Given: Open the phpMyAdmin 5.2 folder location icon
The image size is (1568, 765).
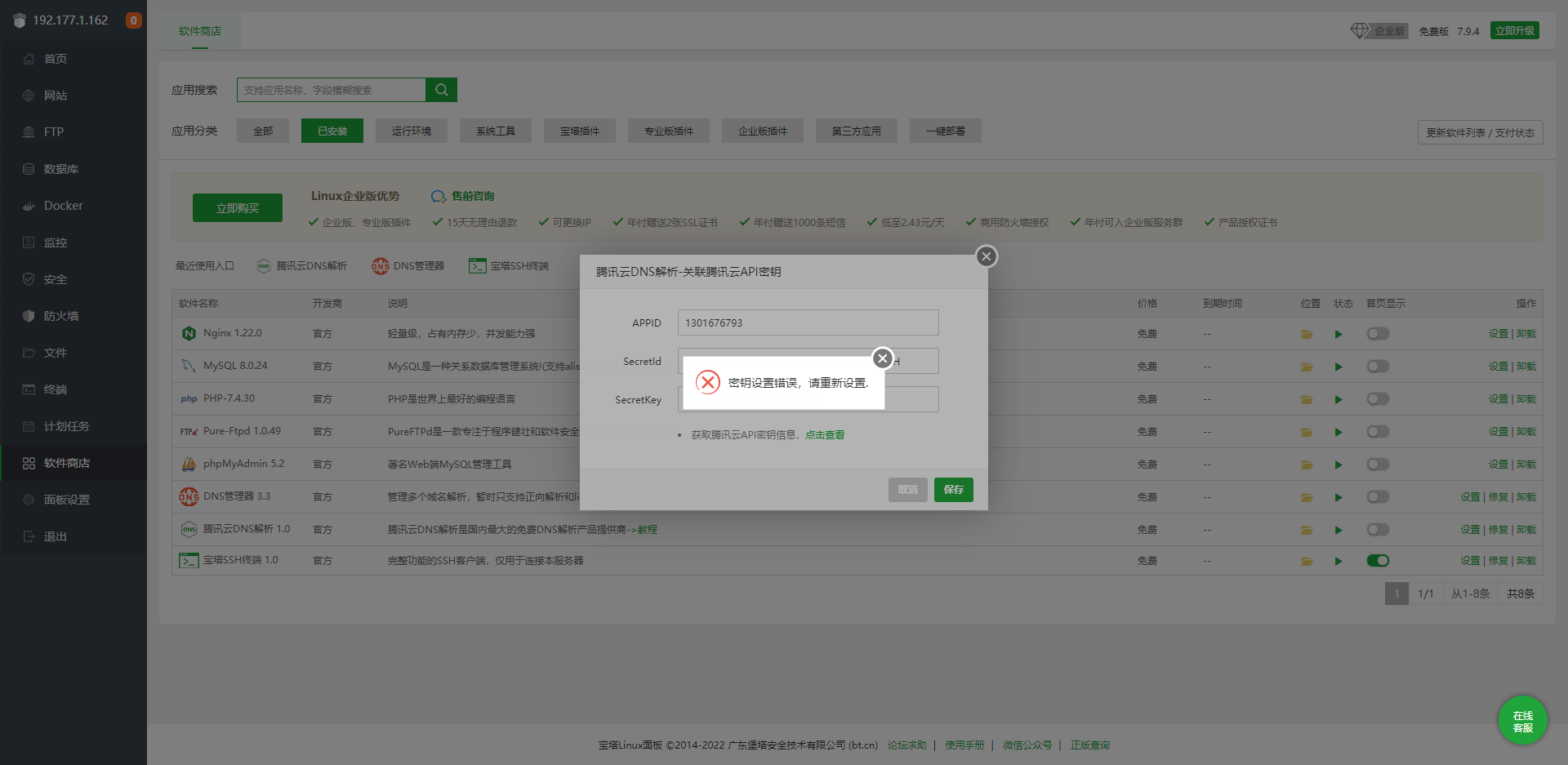Looking at the screenshot, I should click(1307, 465).
